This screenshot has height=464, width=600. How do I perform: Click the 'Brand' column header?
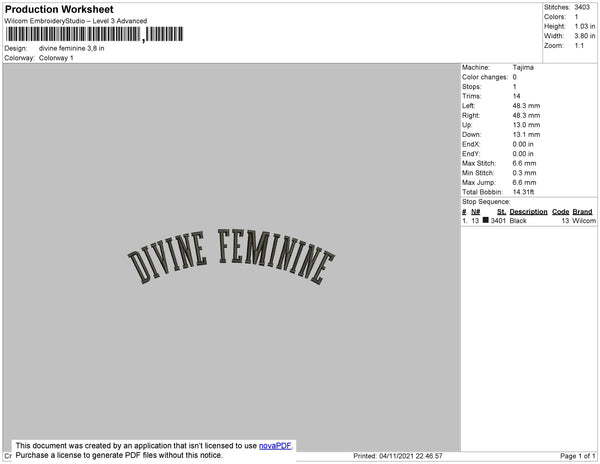coord(582,212)
